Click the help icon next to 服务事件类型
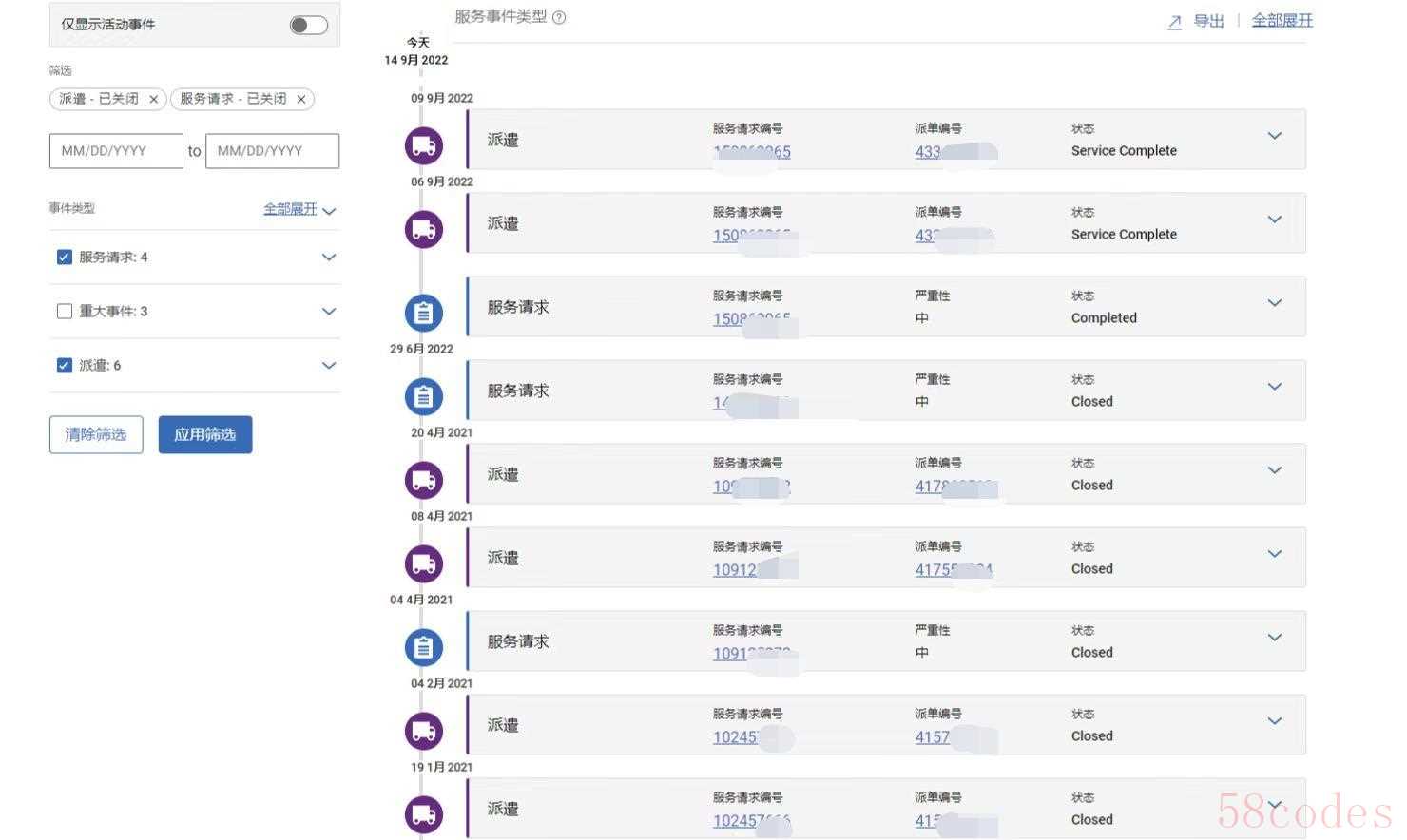1407x840 pixels. 559,17
